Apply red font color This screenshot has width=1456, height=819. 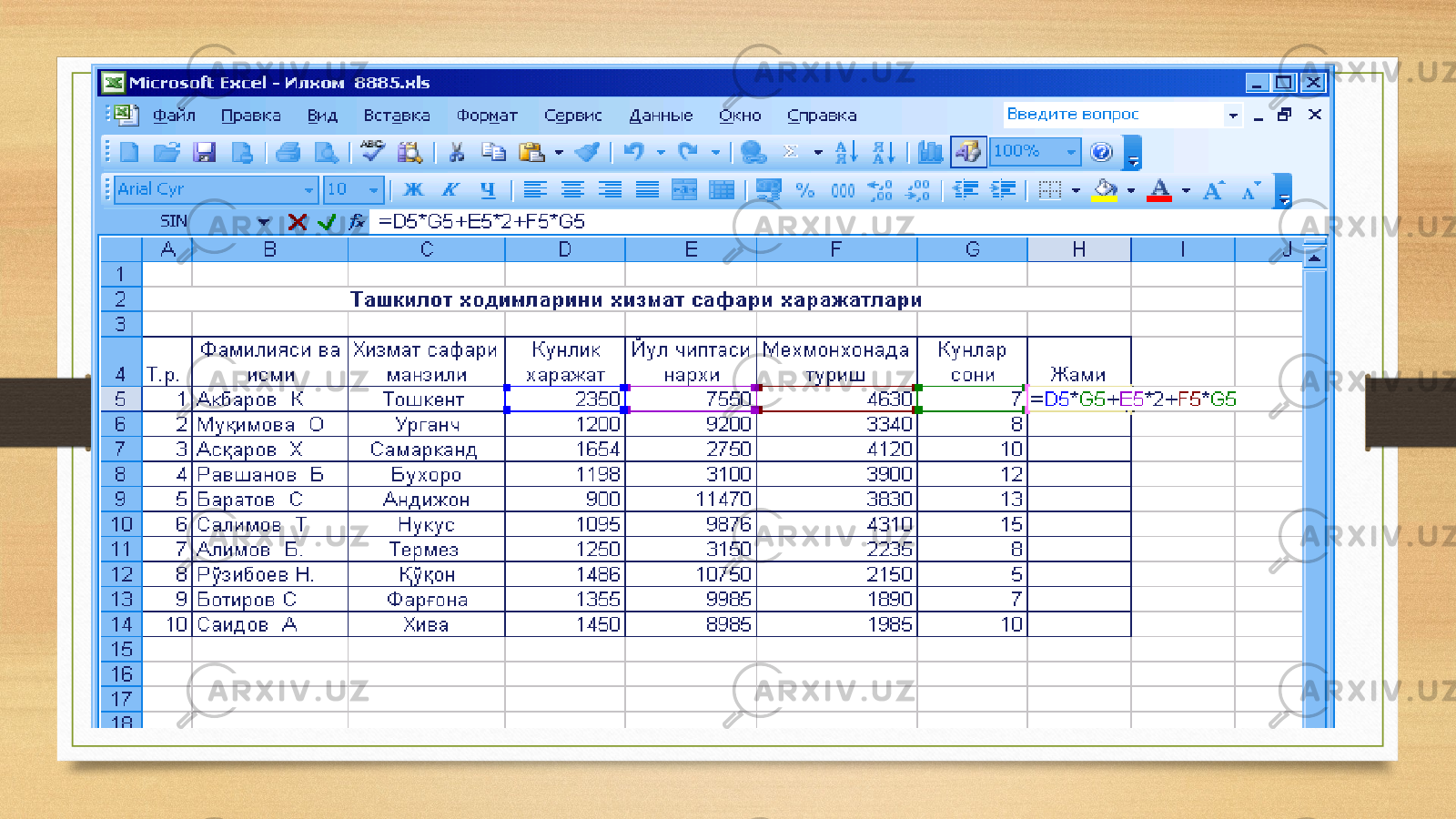1159,190
